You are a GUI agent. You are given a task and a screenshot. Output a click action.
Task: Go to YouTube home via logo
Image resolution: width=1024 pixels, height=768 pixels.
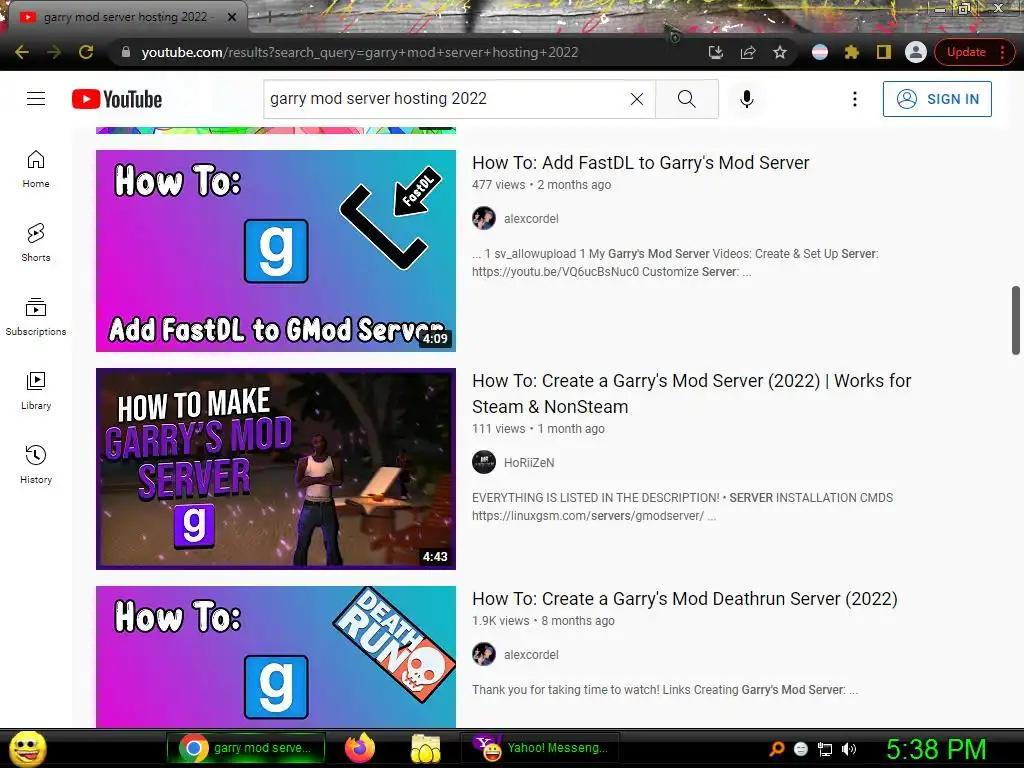click(117, 99)
